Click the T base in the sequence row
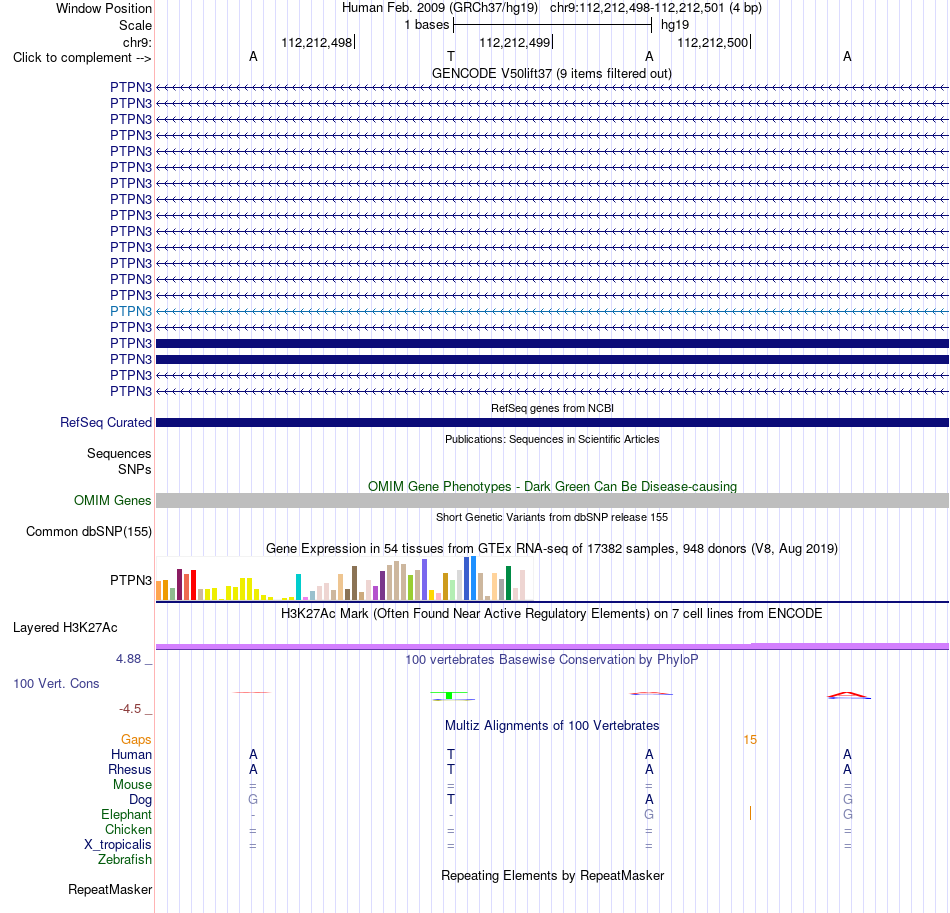 point(451,56)
